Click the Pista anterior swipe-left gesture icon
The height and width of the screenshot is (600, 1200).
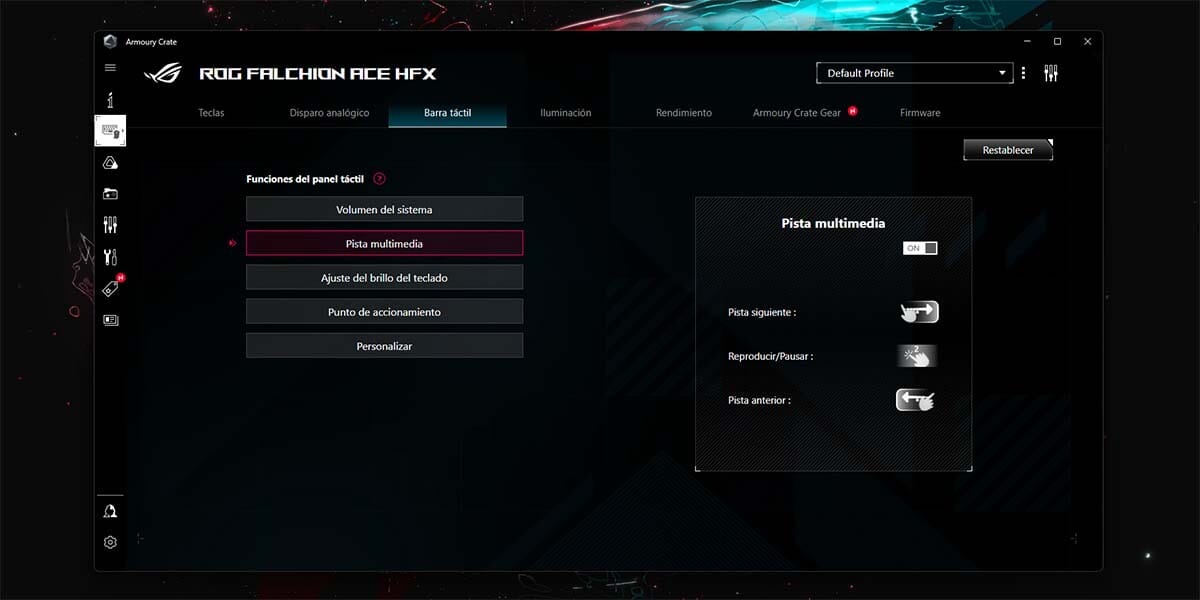coord(916,400)
